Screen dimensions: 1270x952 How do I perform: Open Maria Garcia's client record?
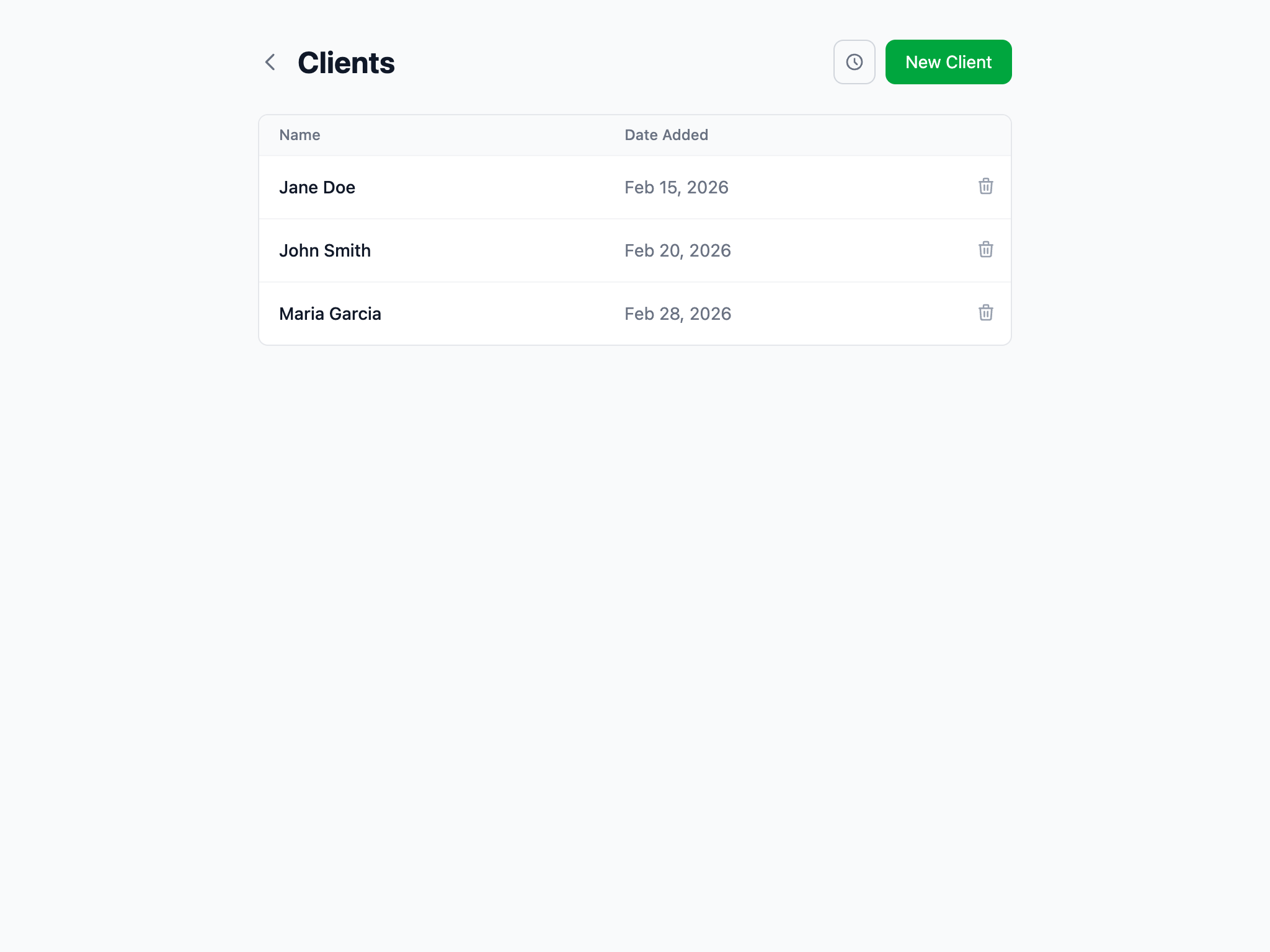point(331,313)
